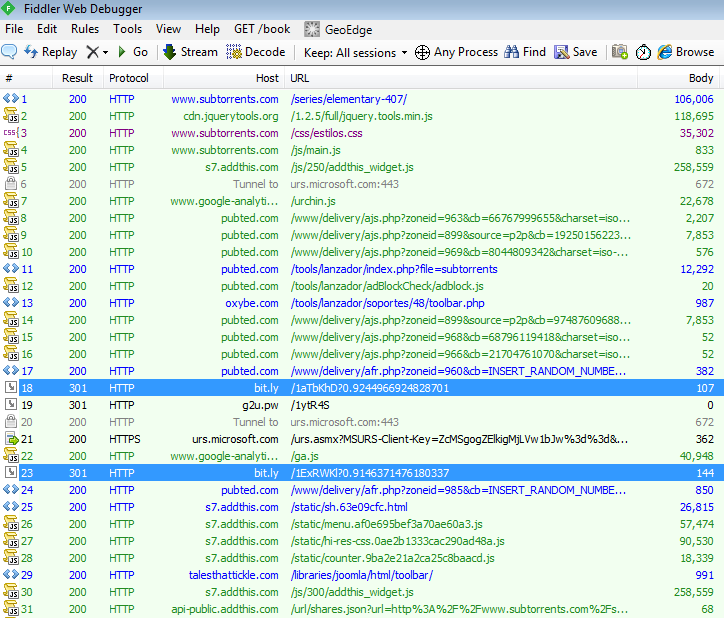The width and height of the screenshot is (724, 618).
Task: Sort by the Result column header
Action: (78, 78)
